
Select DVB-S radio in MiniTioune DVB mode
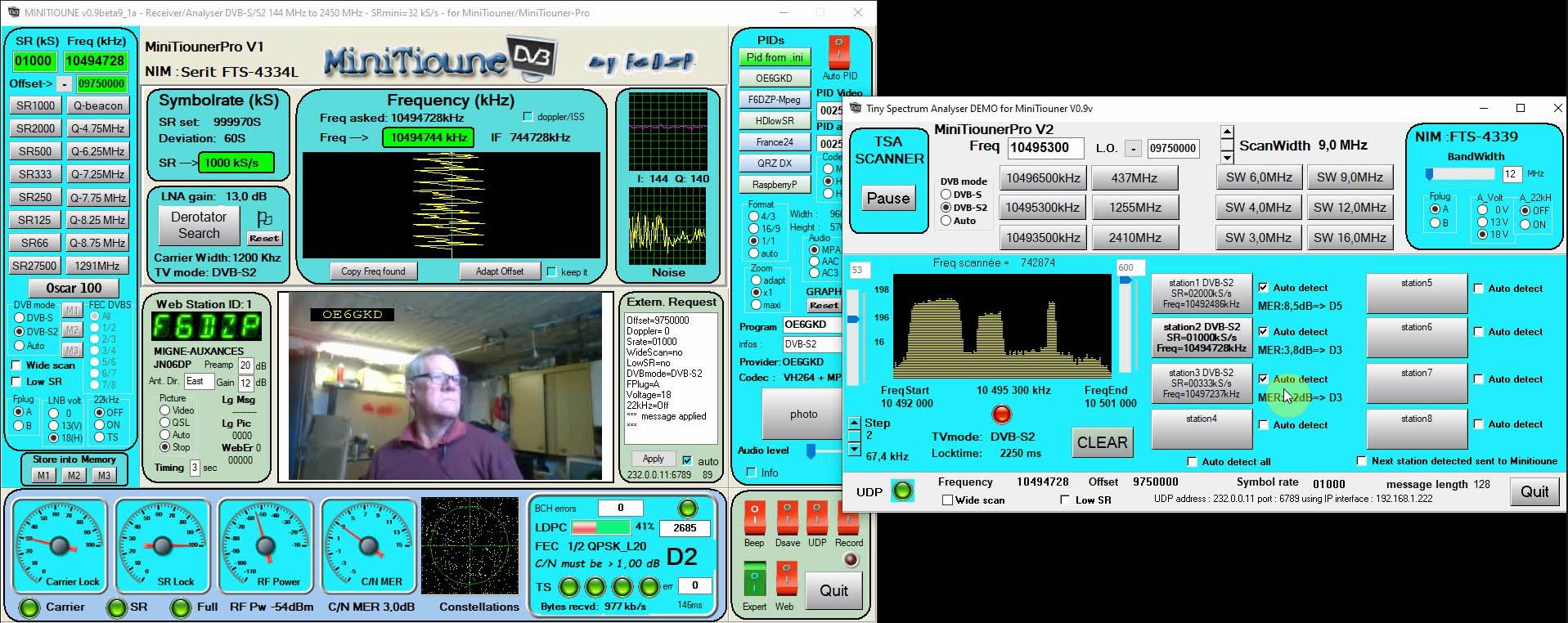pyautogui.click(x=20, y=318)
